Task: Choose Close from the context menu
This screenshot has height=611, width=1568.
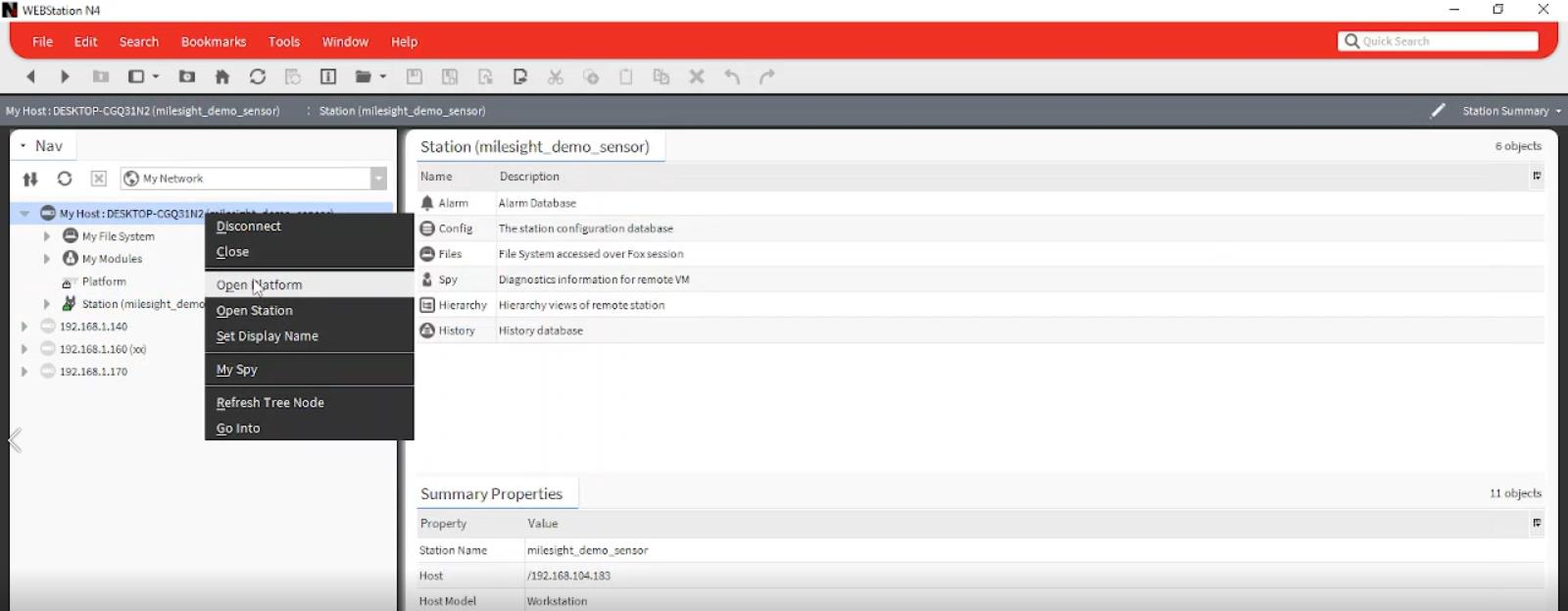Action: 309,252
